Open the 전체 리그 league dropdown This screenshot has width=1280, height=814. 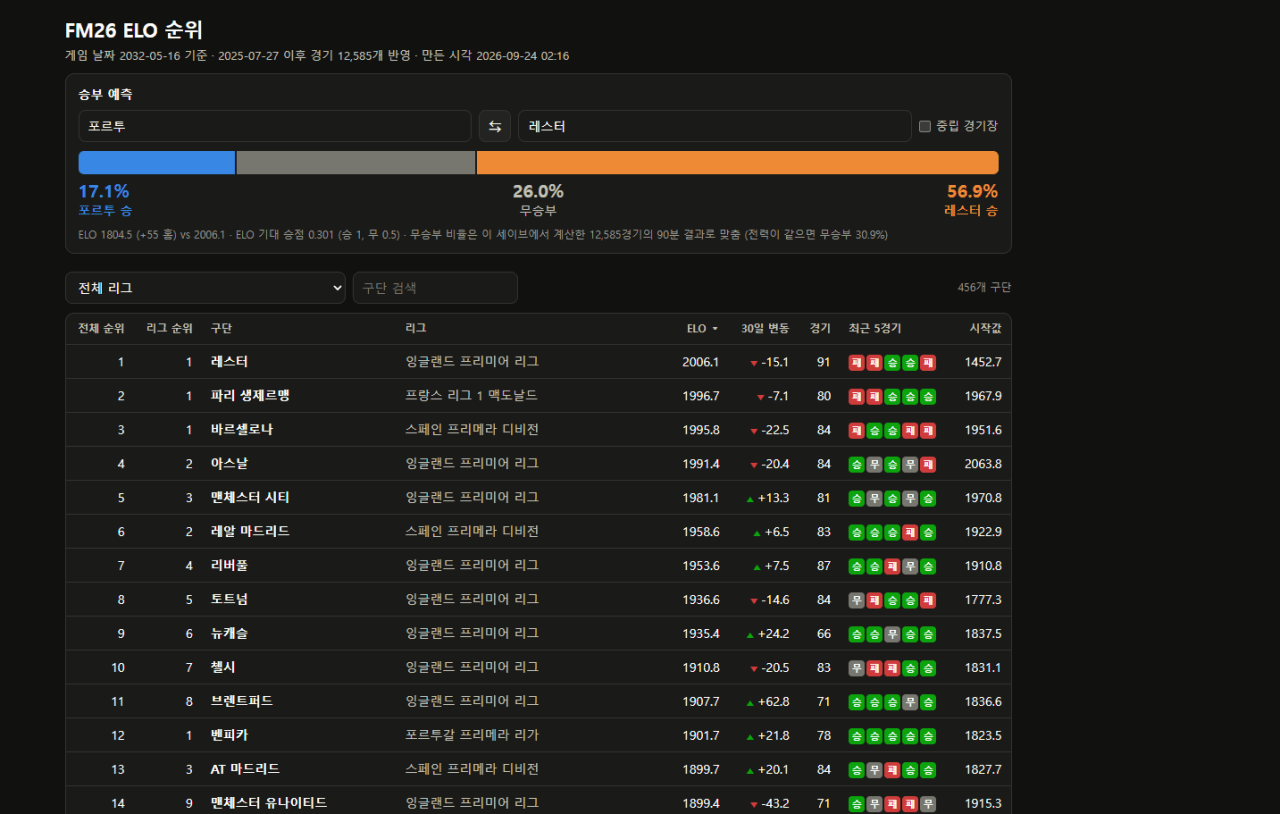point(205,288)
